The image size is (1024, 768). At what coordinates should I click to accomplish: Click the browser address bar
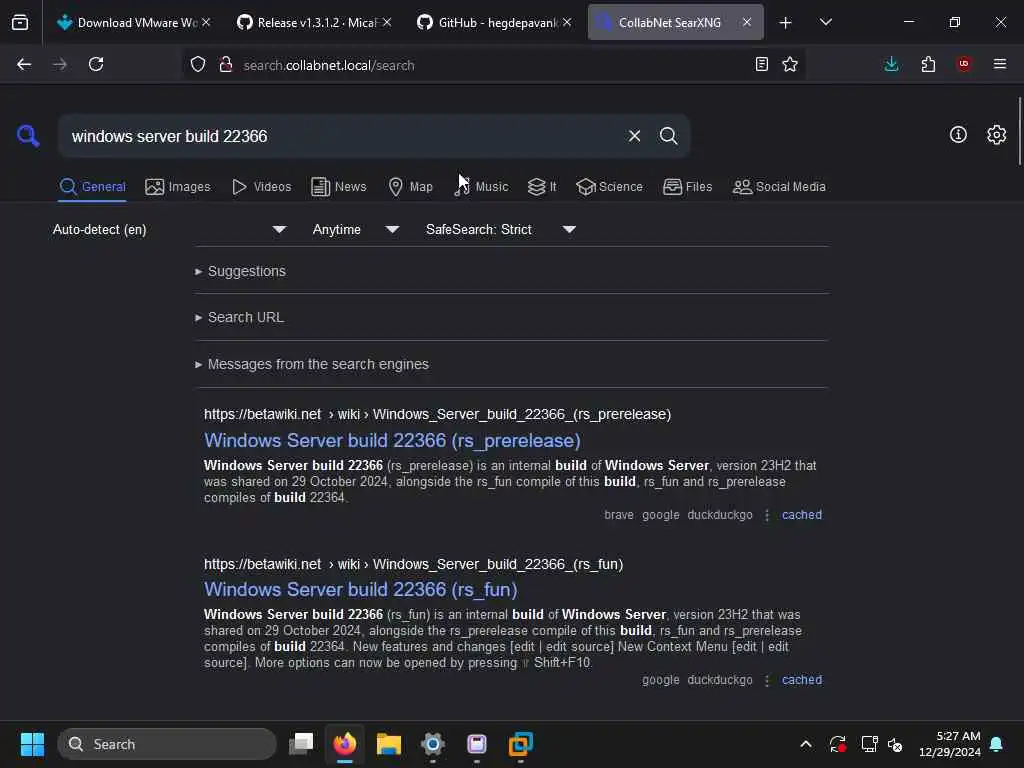coord(493,65)
